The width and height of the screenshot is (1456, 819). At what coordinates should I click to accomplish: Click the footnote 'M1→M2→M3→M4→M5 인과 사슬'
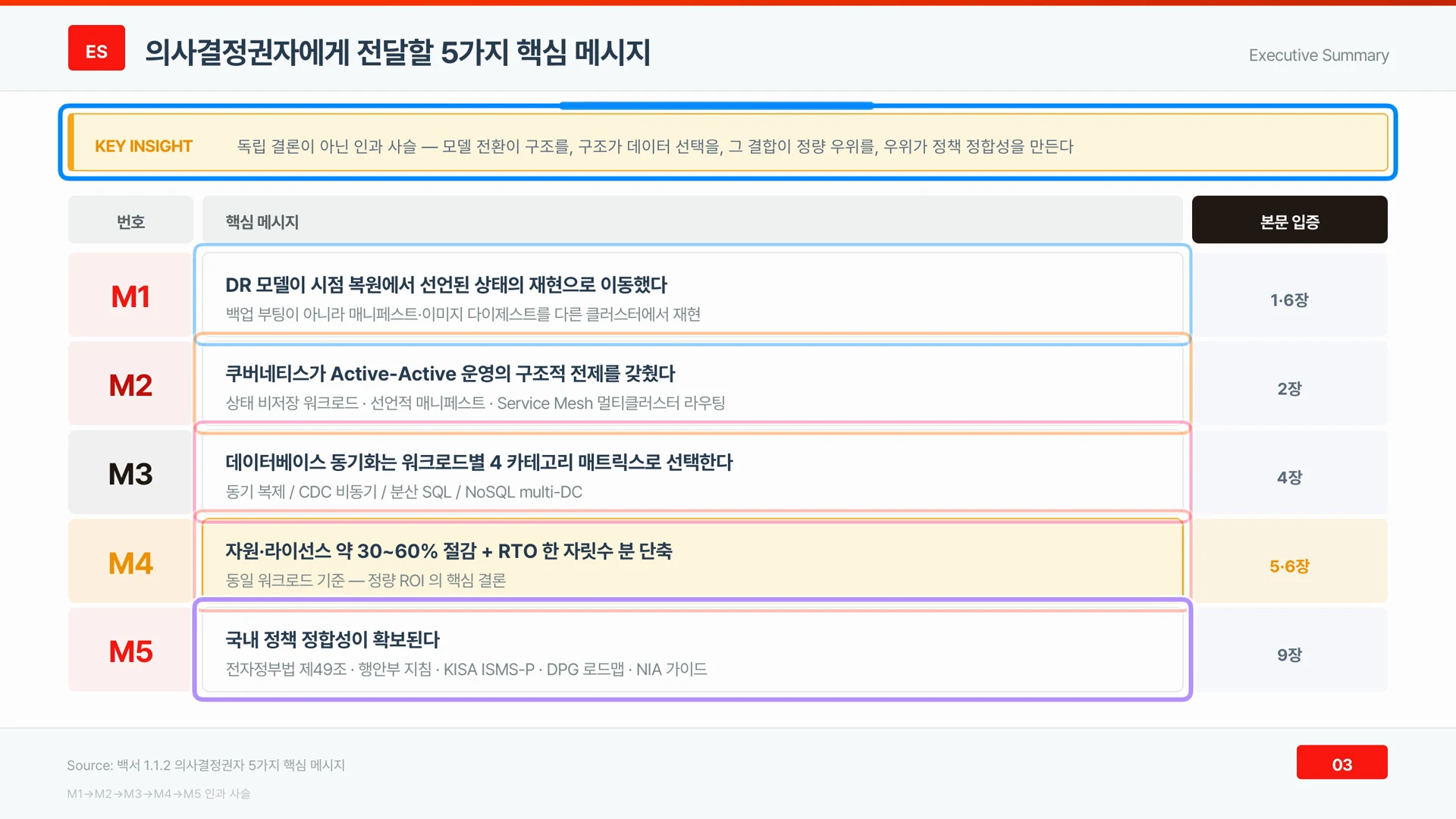click(x=158, y=793)
